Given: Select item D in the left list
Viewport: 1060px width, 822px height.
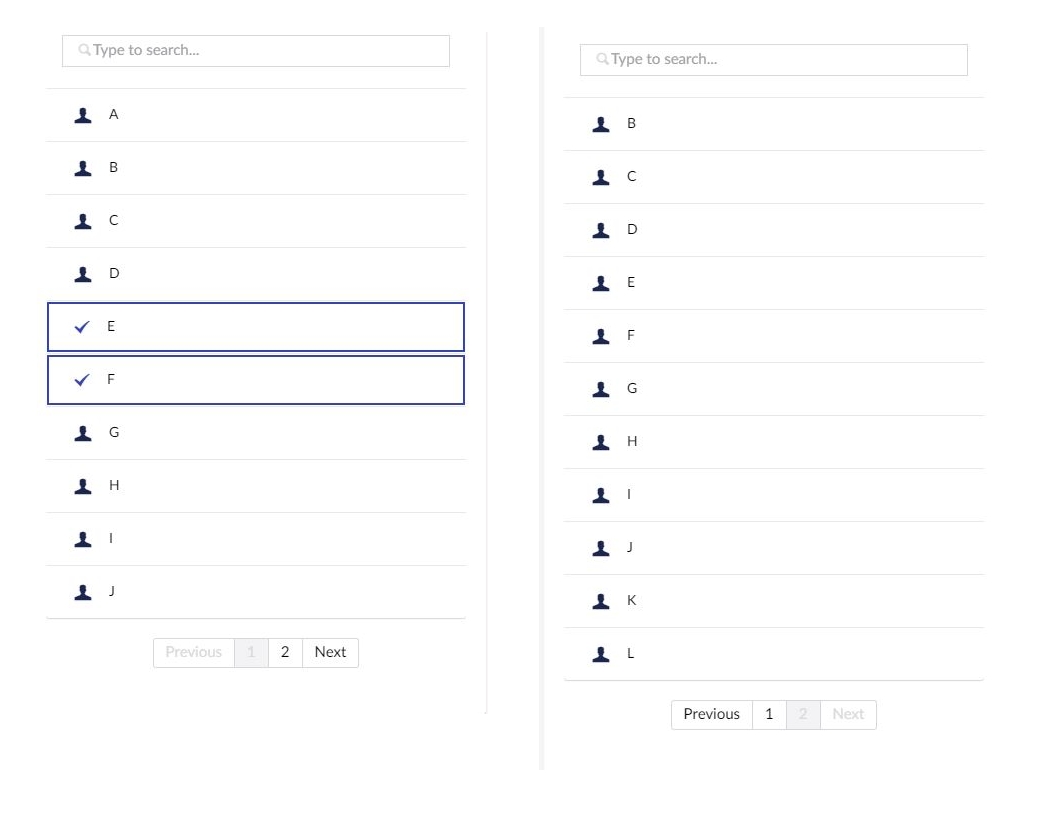Looking at the screenshot, I should [x=256, y=274].
